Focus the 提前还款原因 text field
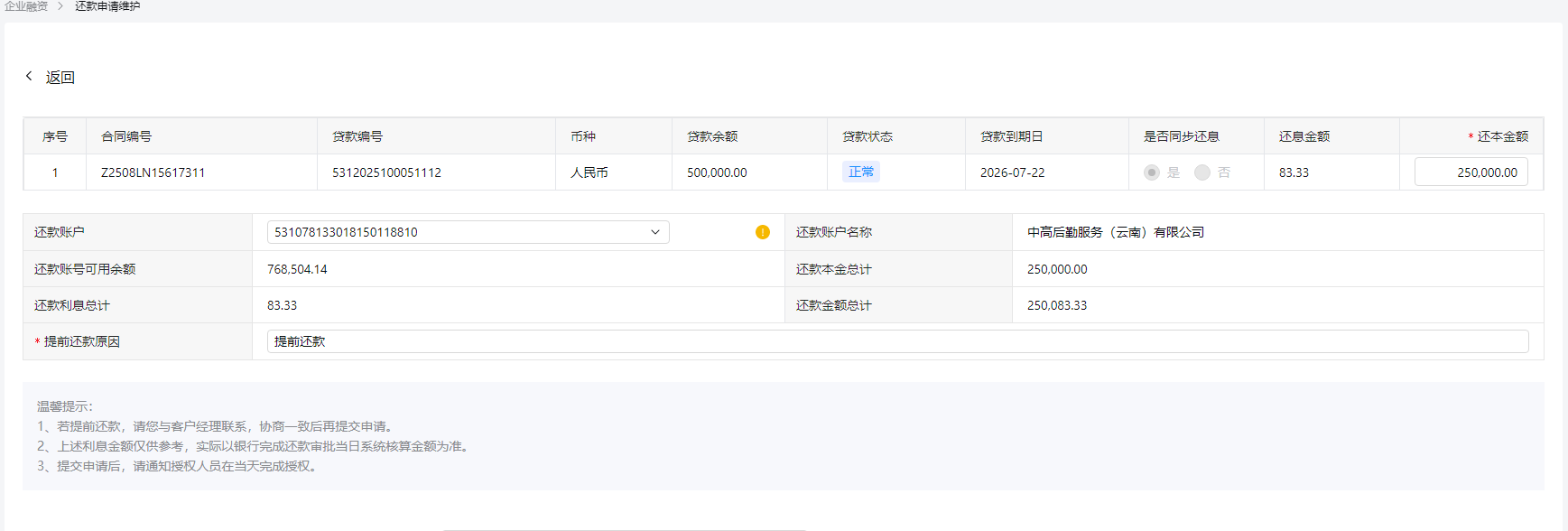This screenshot has height=531, width=1568. click(897, 341)
